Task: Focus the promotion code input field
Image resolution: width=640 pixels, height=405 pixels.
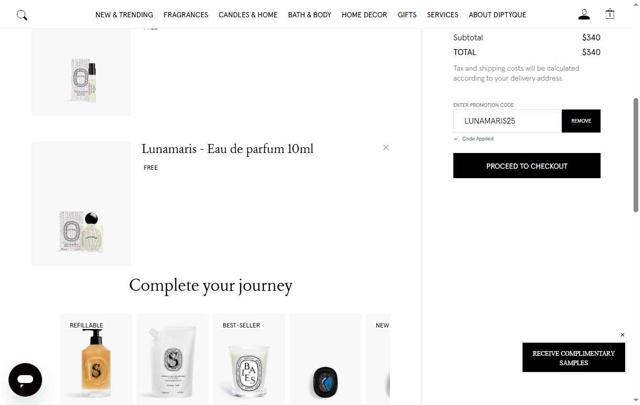Action: pos(507,121)
